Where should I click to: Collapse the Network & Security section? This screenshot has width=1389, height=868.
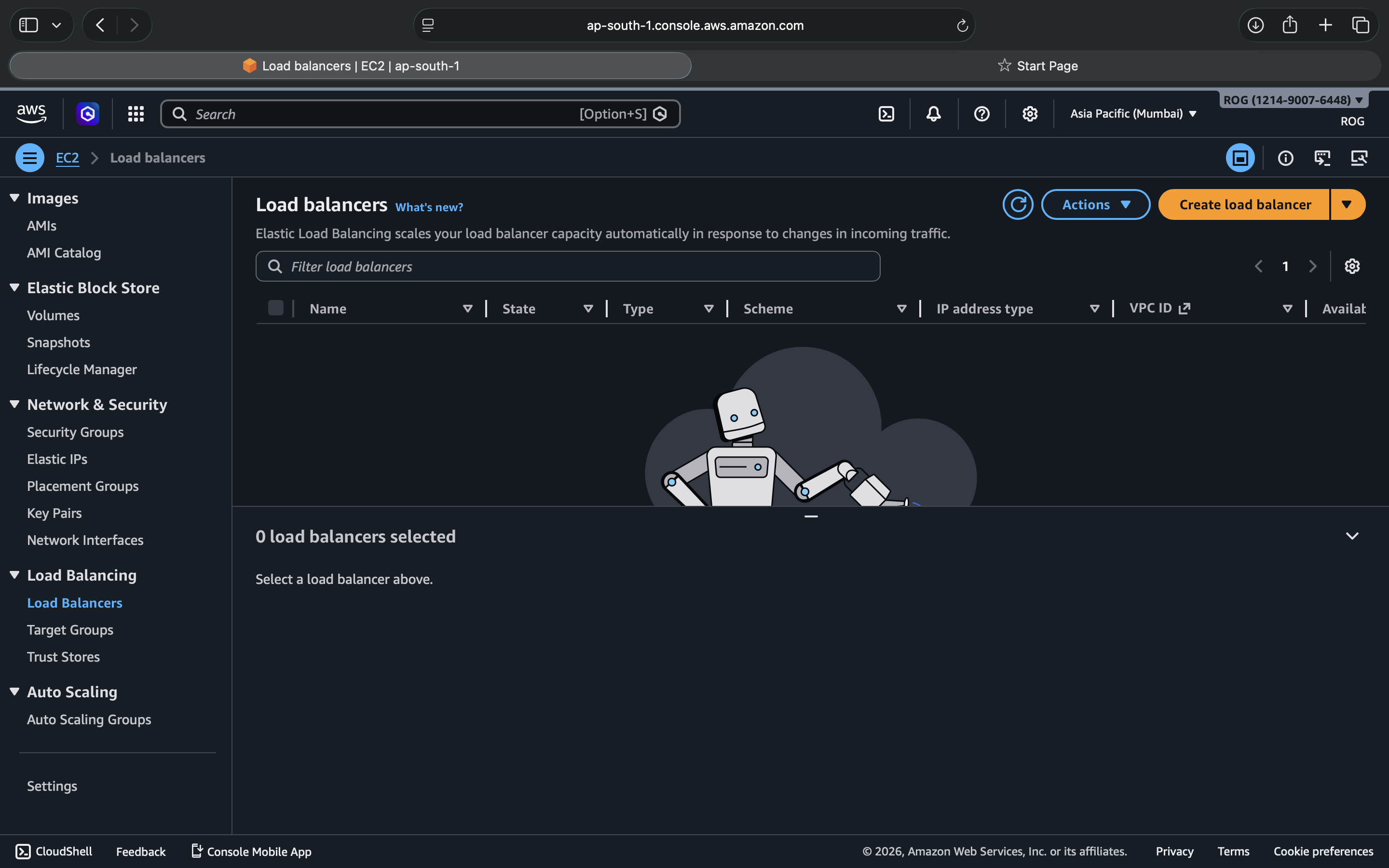pos(15,404)
